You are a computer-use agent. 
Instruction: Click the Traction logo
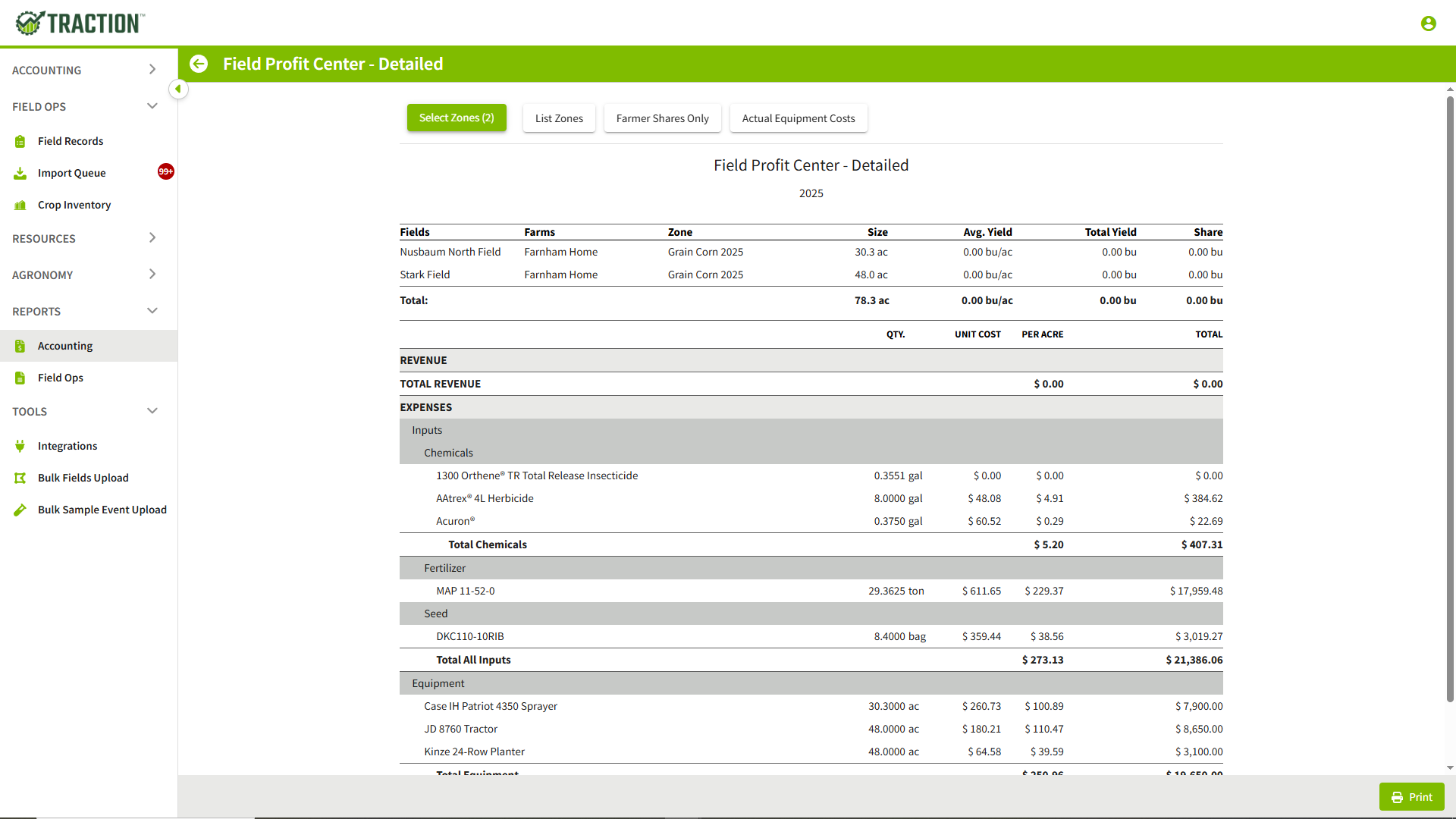pyautogui.click(x=78, y=23)
